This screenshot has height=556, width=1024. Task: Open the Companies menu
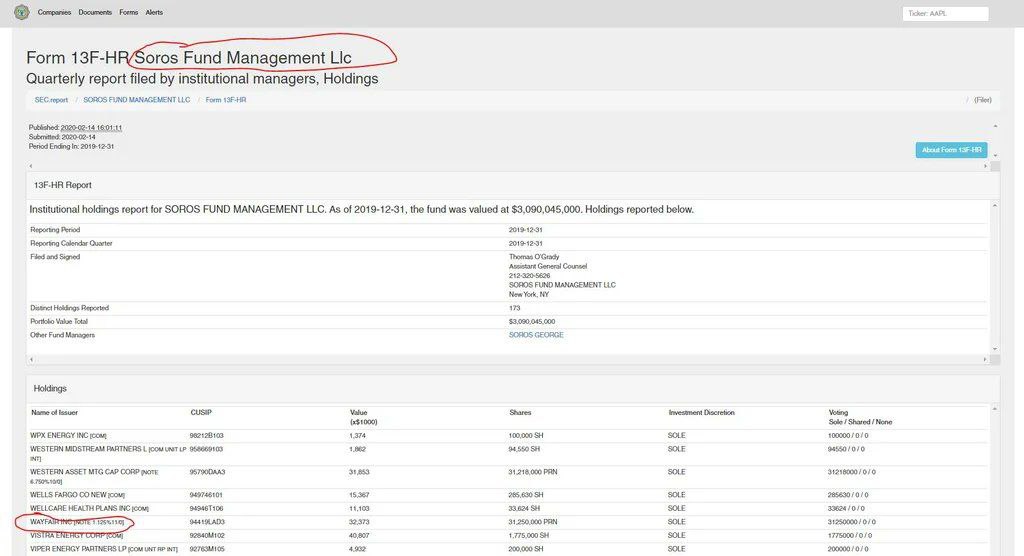pos(54,13)
